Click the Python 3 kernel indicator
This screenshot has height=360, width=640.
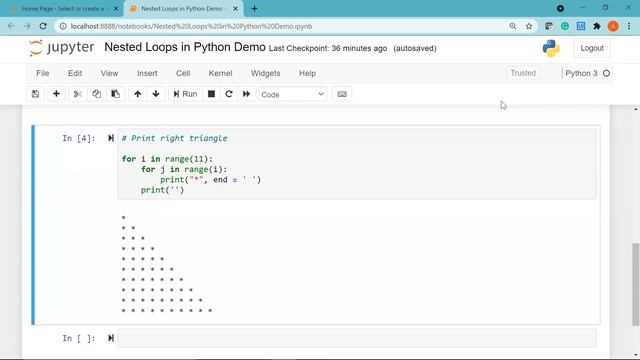(x=581, y=73)
